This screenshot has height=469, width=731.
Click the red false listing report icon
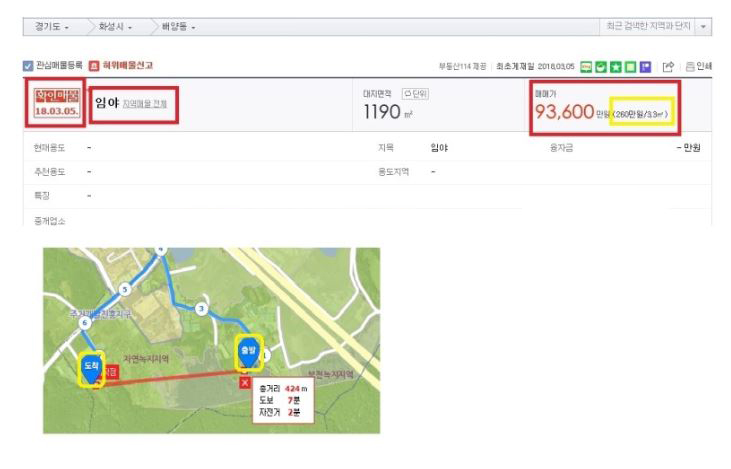click(94, 66)
